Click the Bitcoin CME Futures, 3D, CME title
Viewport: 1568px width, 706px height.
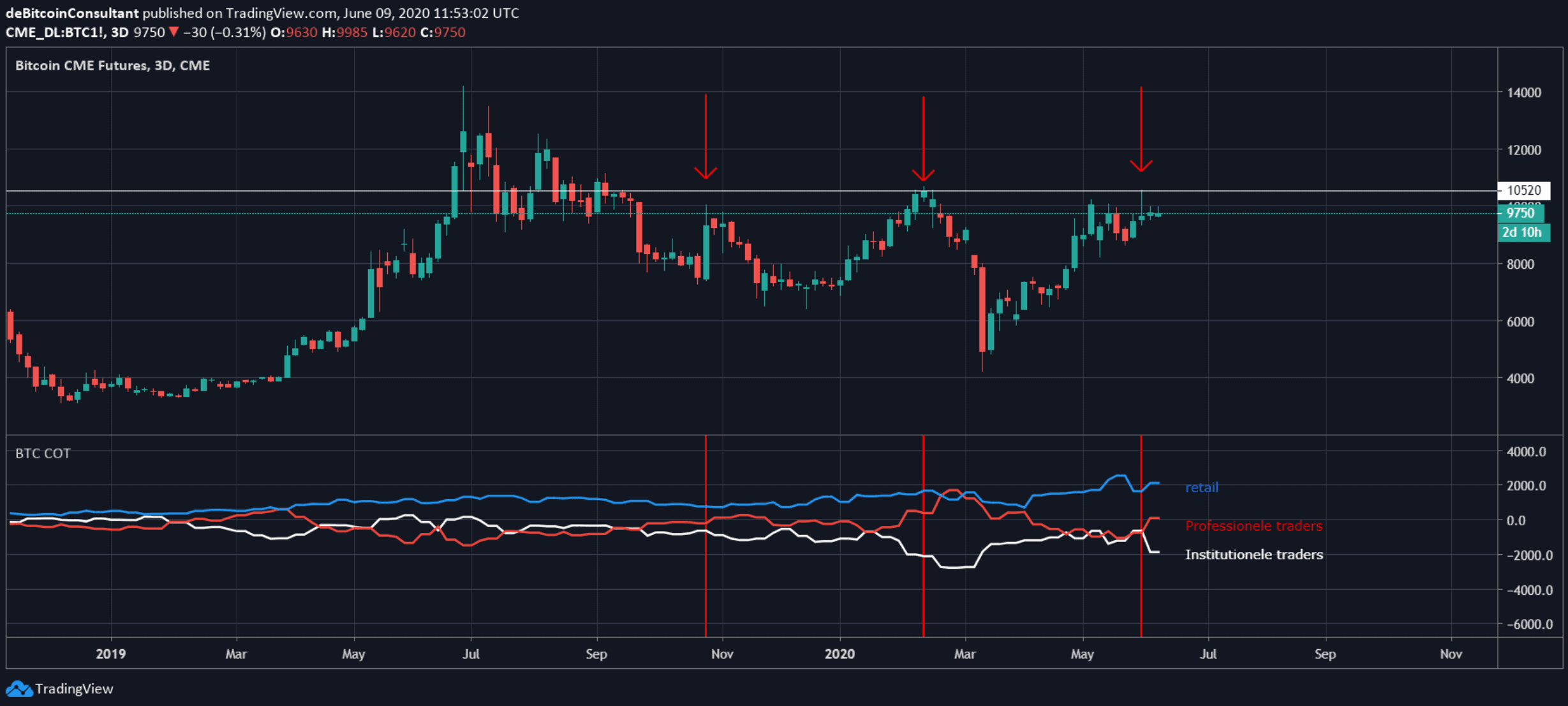[112, 66]
